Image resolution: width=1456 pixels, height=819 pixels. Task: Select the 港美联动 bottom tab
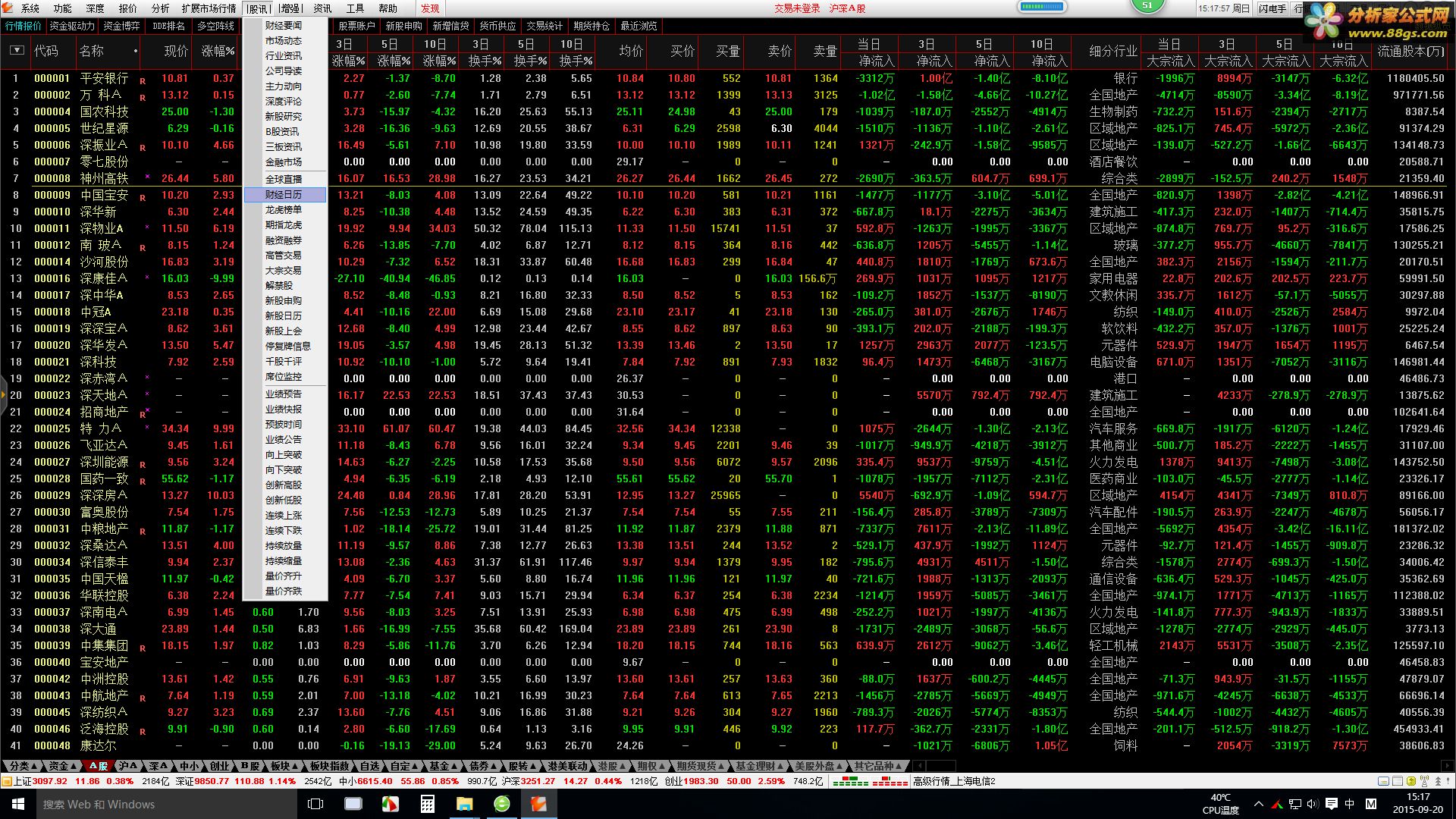coord(568,766)
